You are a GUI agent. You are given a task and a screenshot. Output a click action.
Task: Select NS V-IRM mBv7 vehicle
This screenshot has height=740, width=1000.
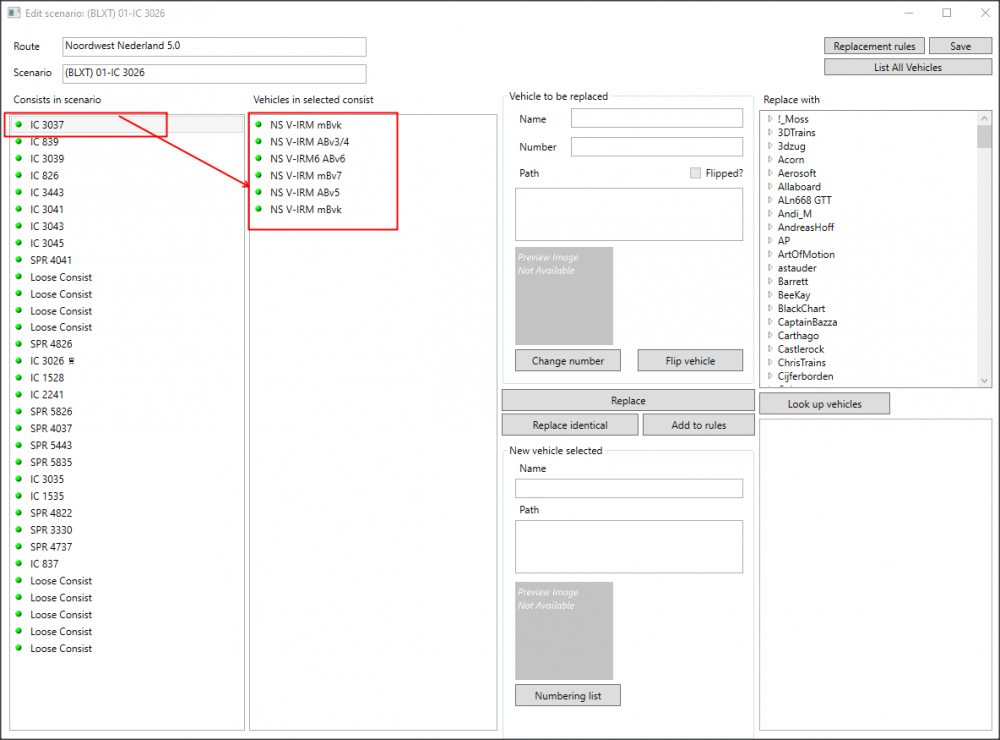tap(305, 175)
